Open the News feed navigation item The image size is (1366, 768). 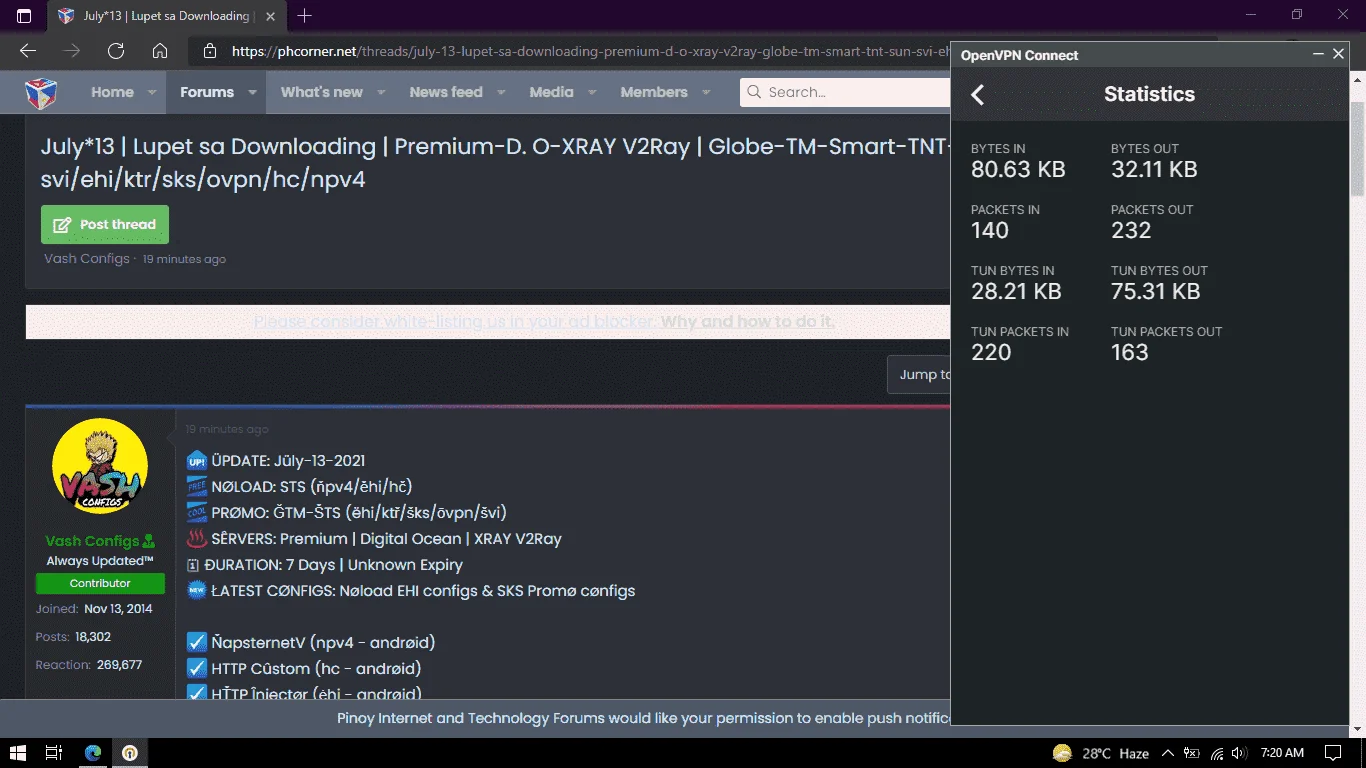(x=446, y=92)
